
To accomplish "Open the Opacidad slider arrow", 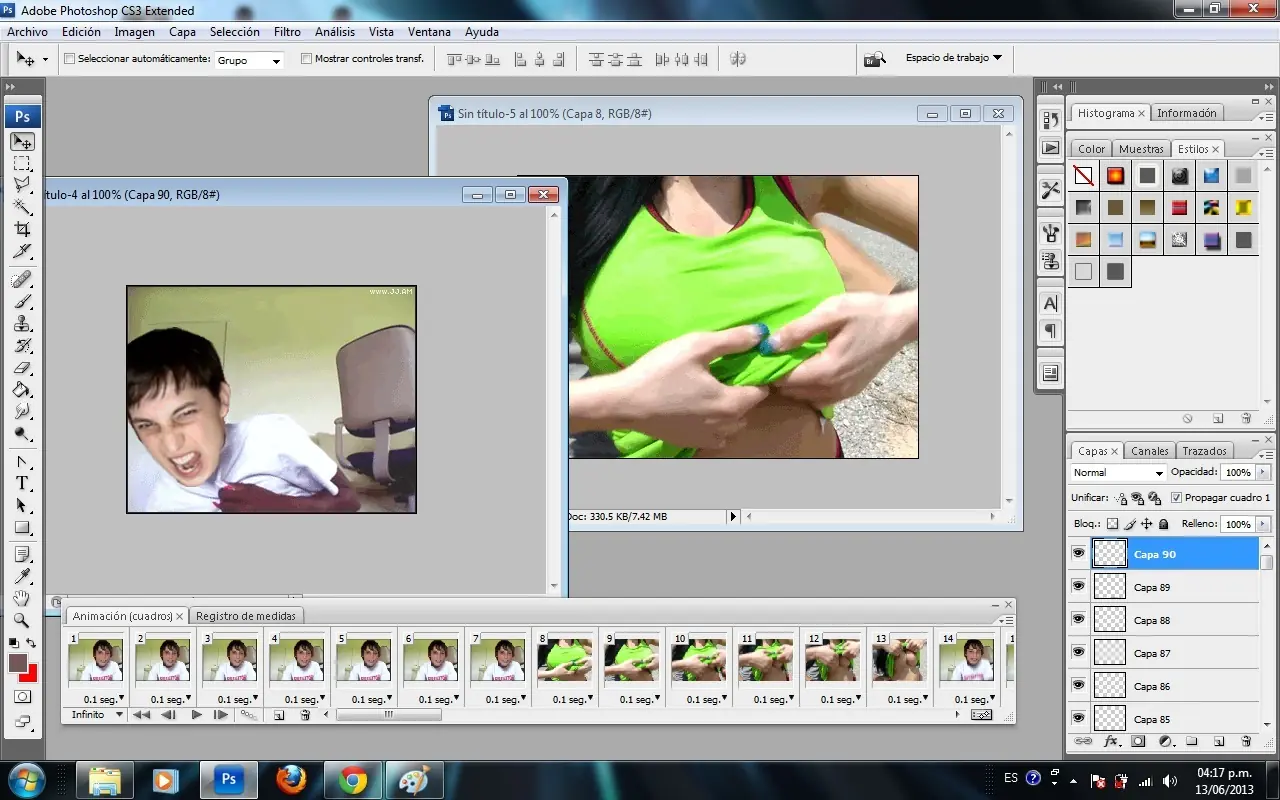I will pos(1262,472).
